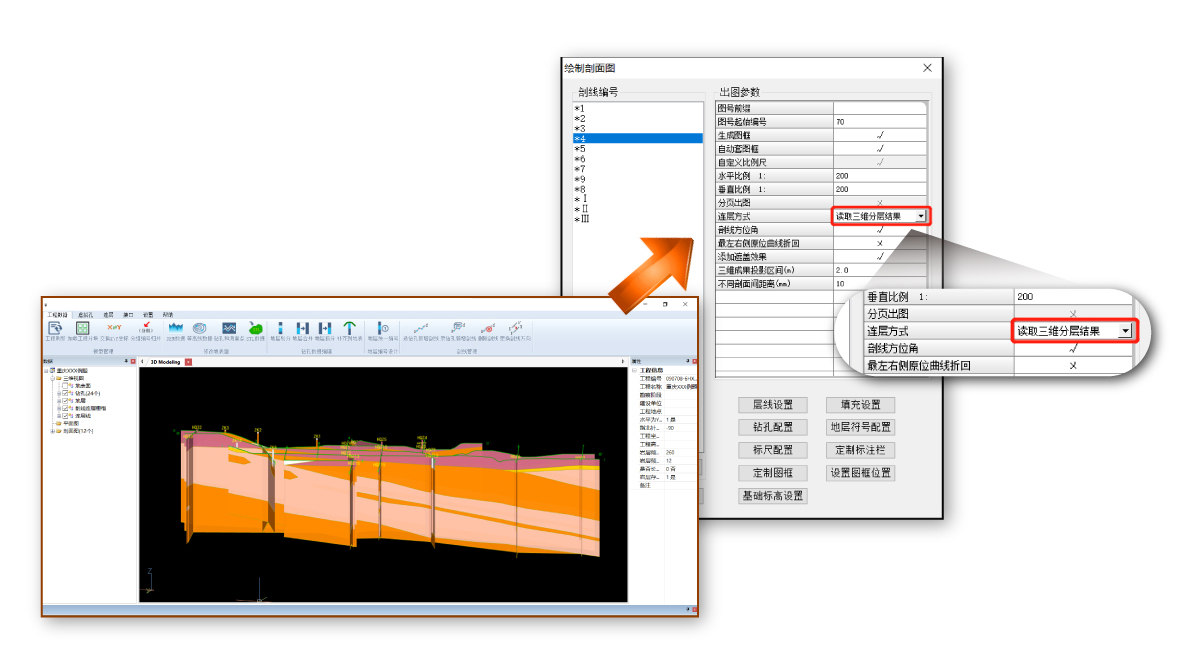Toggle the last checked layer under 三维视图
Viewport: 1189px width, 667px height.
tap(65, 415)
